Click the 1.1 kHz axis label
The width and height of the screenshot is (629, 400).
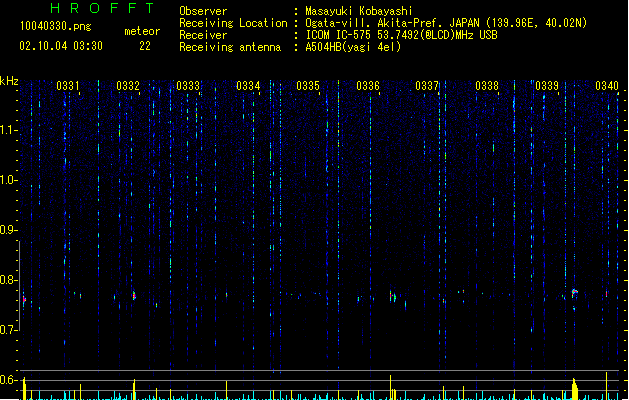click(x=9, y=130)
